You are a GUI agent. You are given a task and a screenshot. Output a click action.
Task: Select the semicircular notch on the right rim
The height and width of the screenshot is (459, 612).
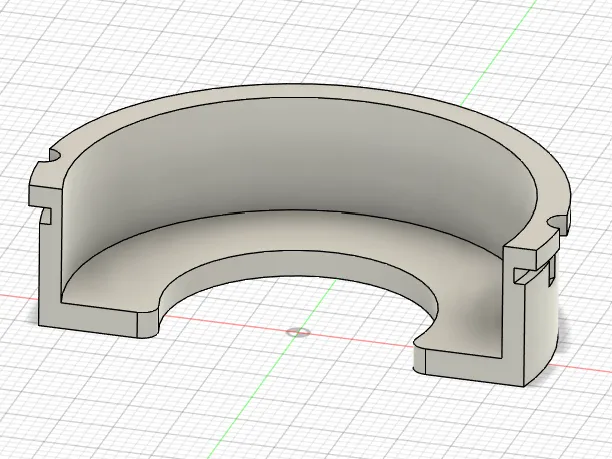tap(557, 223)
